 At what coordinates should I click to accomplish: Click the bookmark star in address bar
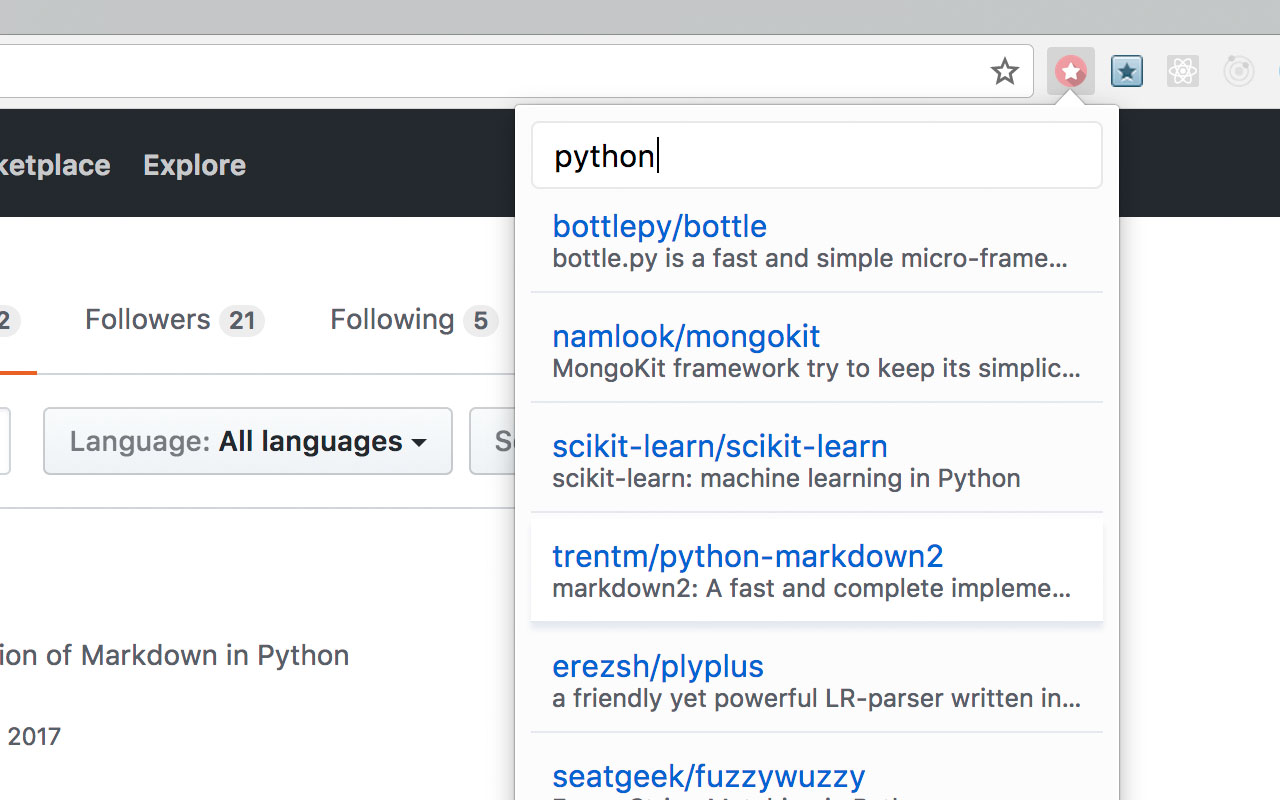pos(1004,71)
